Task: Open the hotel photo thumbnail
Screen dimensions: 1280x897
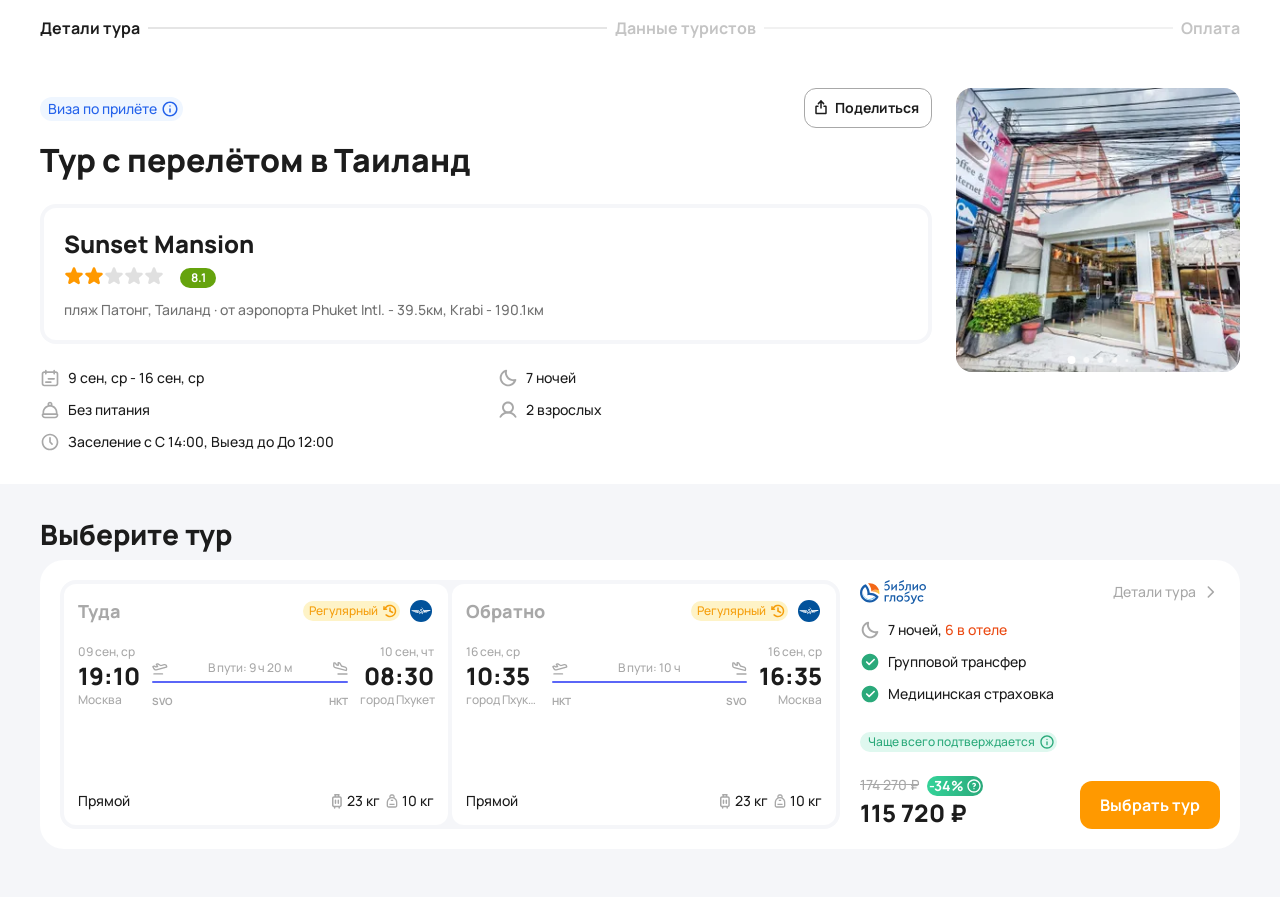Action: pos(1098,230)
